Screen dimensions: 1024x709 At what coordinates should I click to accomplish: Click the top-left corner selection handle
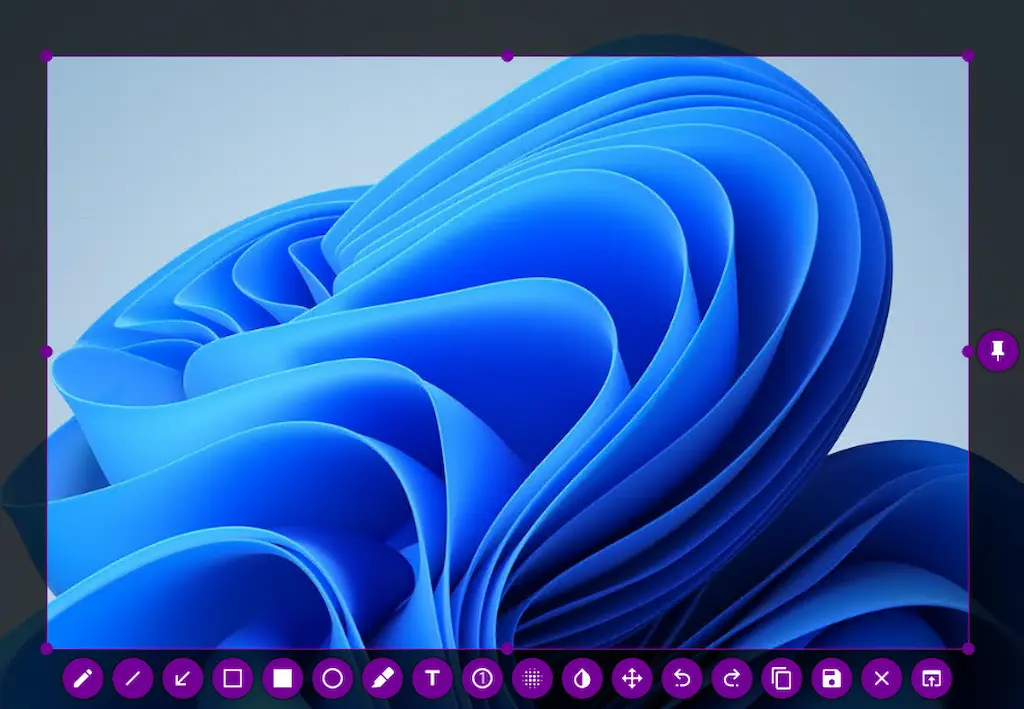(46, 56)
